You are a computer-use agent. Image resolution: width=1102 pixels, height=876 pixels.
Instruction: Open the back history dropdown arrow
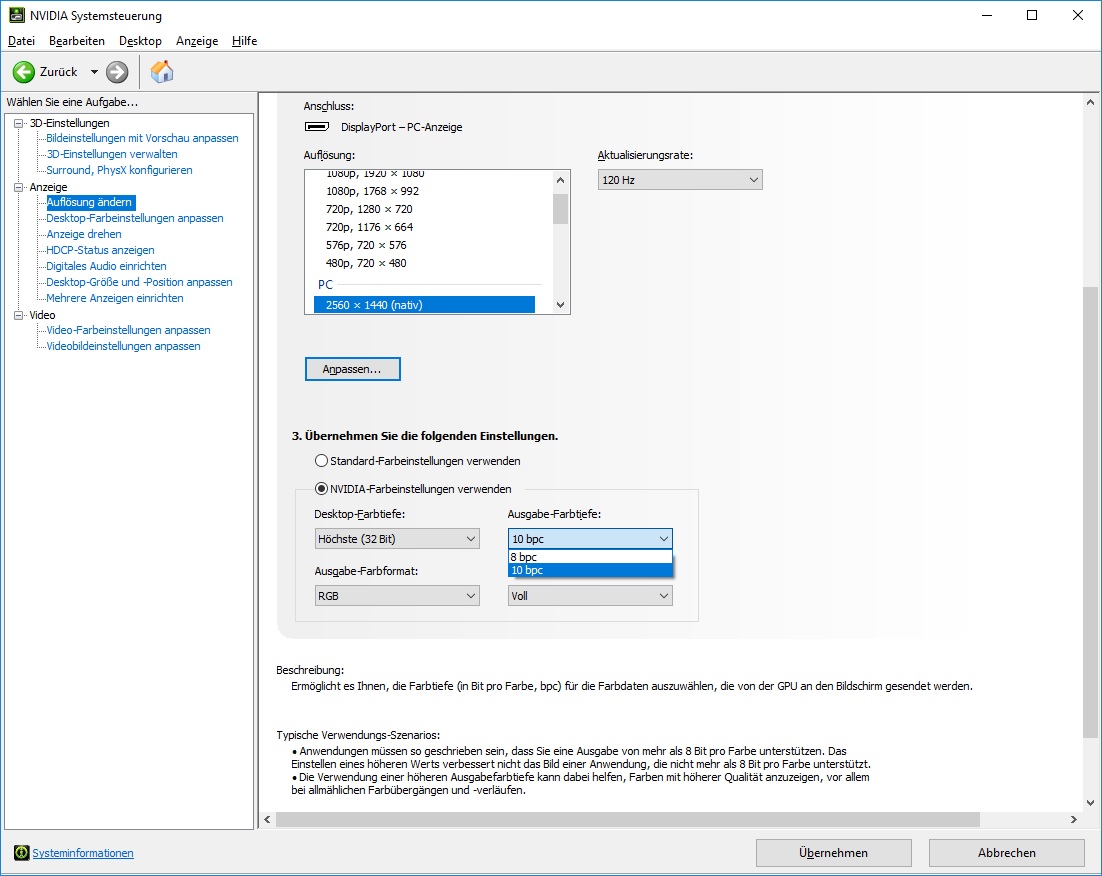[x=94, y=72]
